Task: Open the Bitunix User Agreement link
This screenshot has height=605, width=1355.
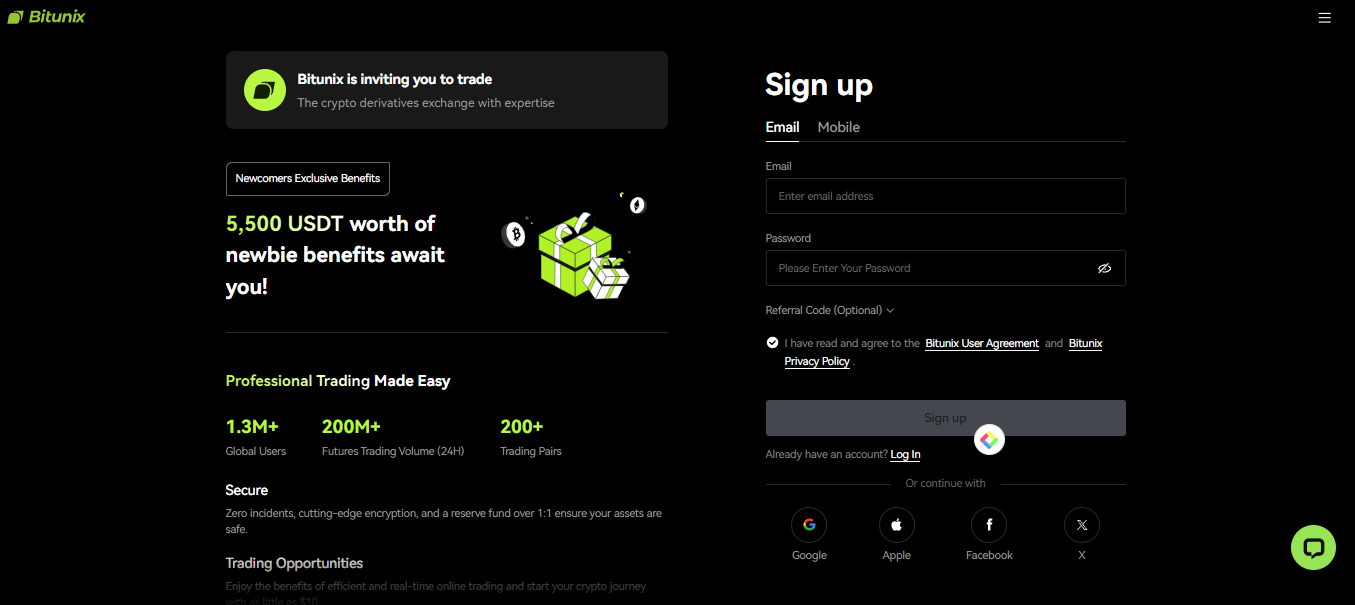Action: coord(982,343)
